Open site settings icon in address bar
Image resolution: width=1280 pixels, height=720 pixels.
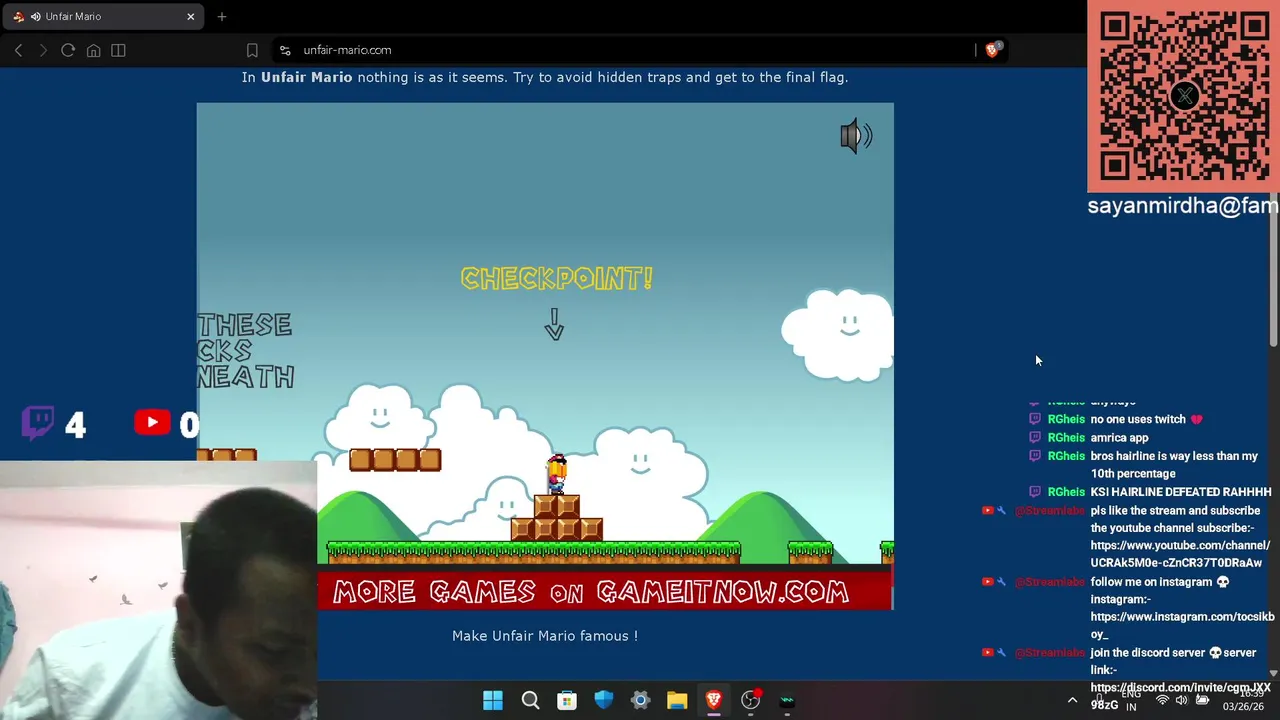285,50
